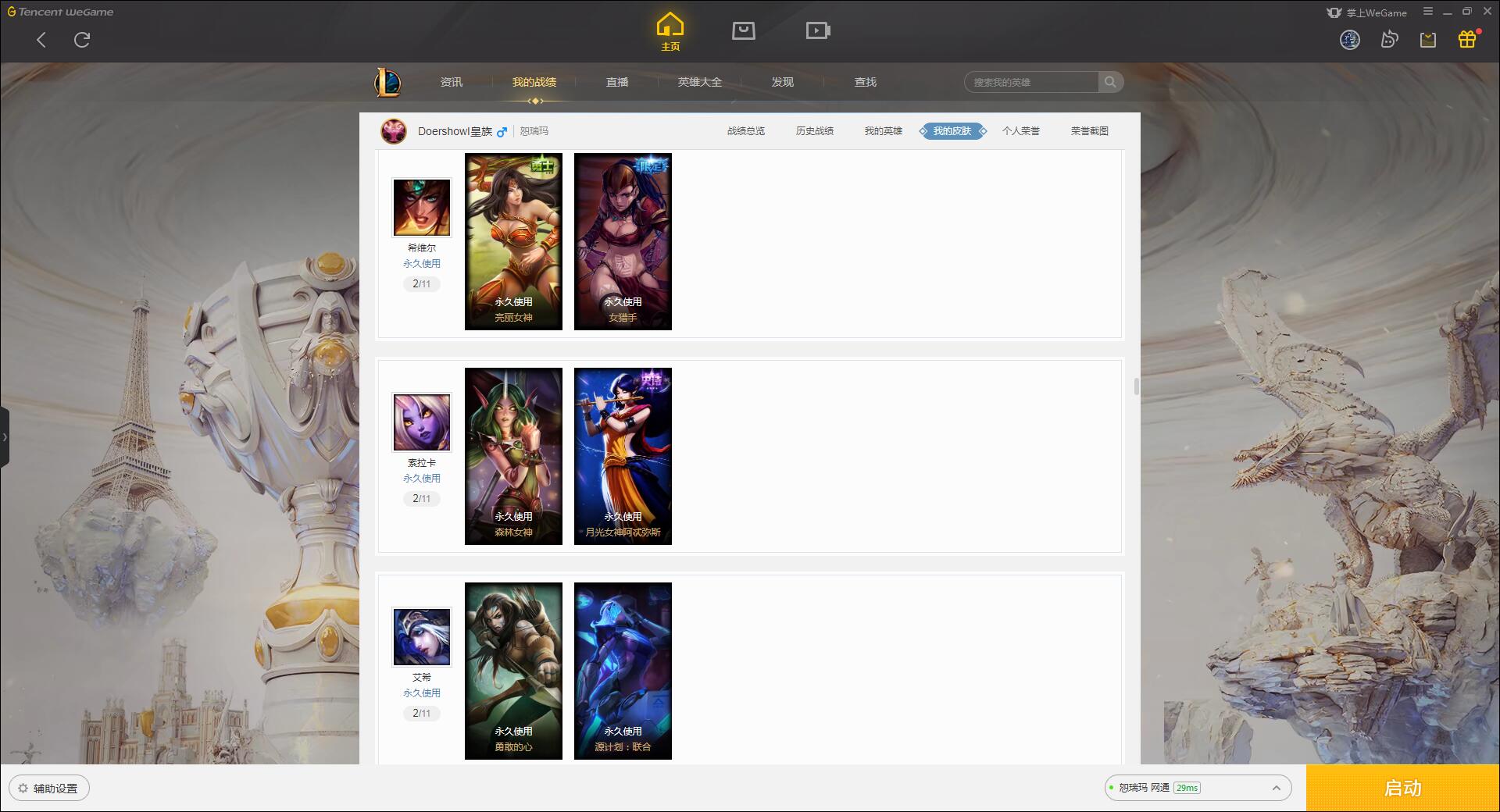
Task: Open the video live icon
Action: 818,30
